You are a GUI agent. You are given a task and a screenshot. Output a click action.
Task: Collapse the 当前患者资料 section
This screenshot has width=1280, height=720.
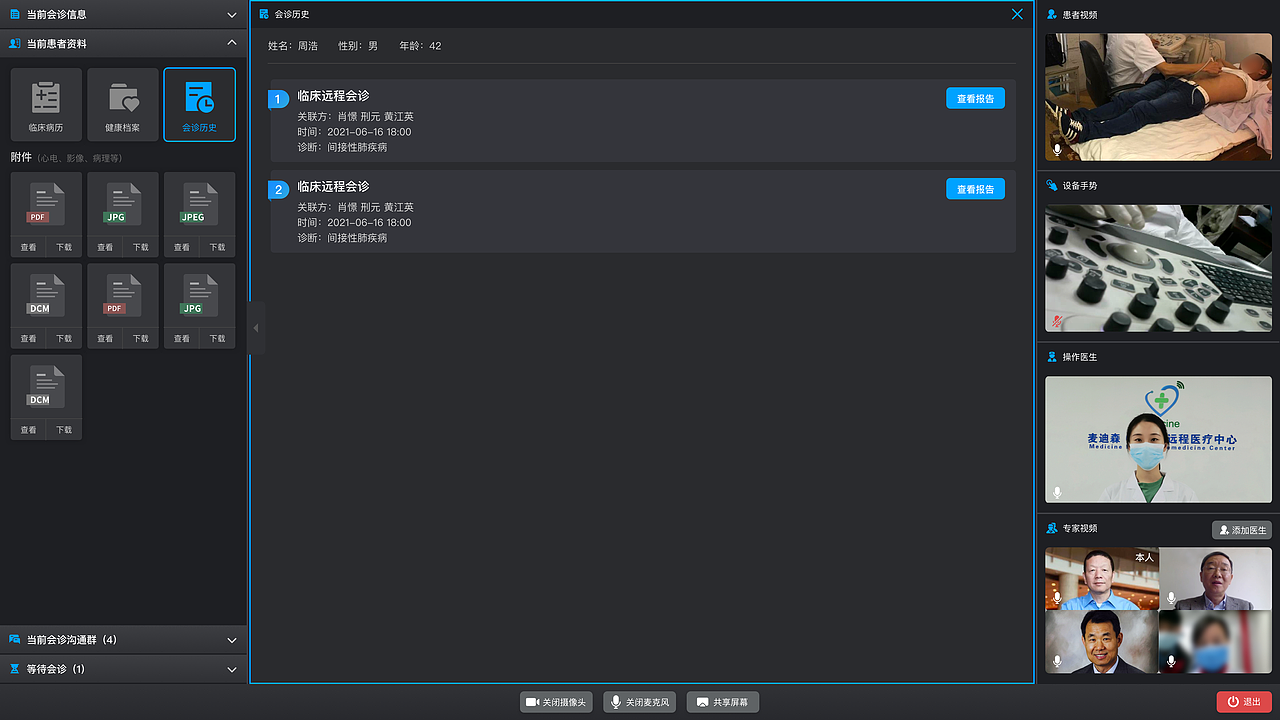232,43
